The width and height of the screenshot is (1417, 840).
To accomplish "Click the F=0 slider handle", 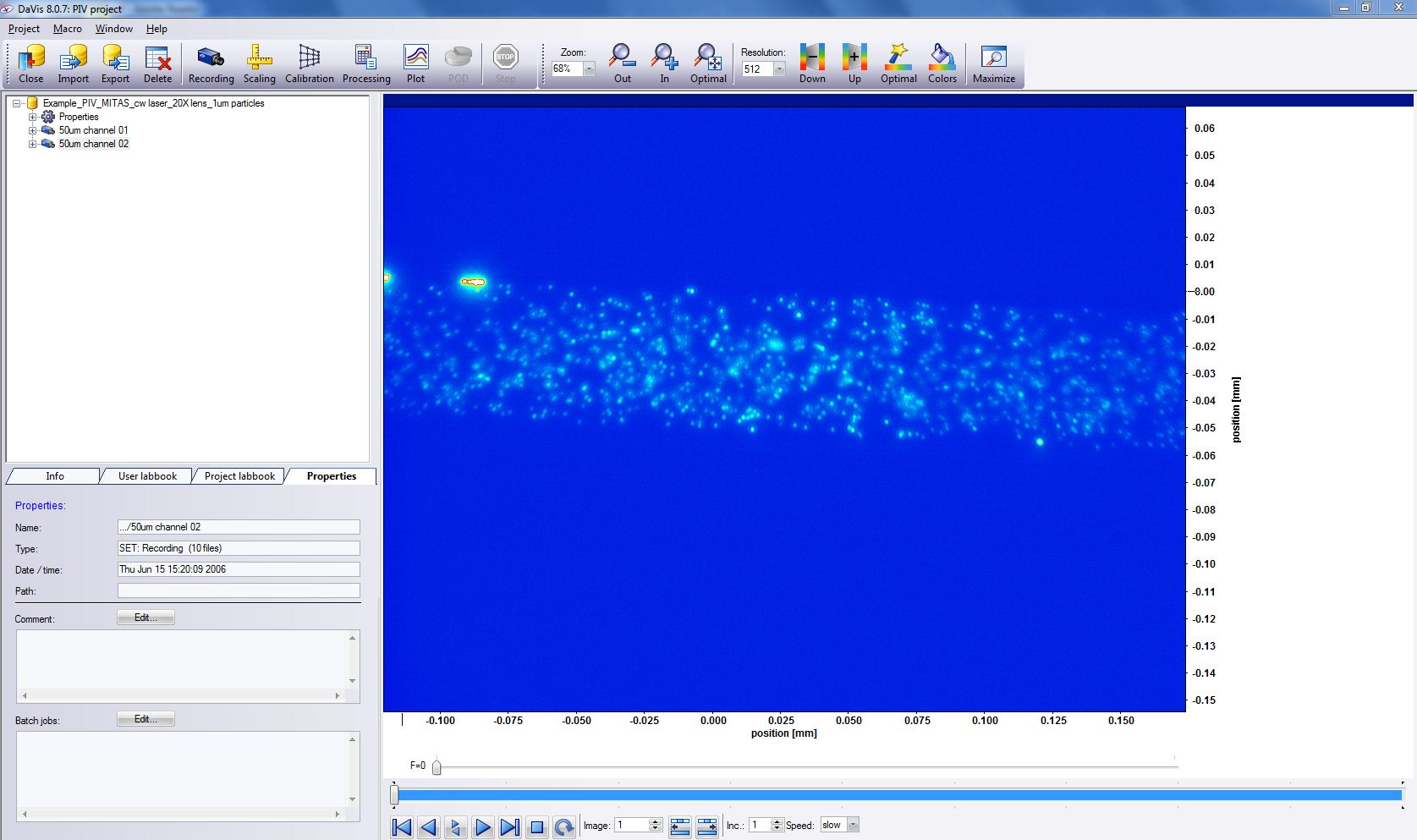I will click(437, 767).
